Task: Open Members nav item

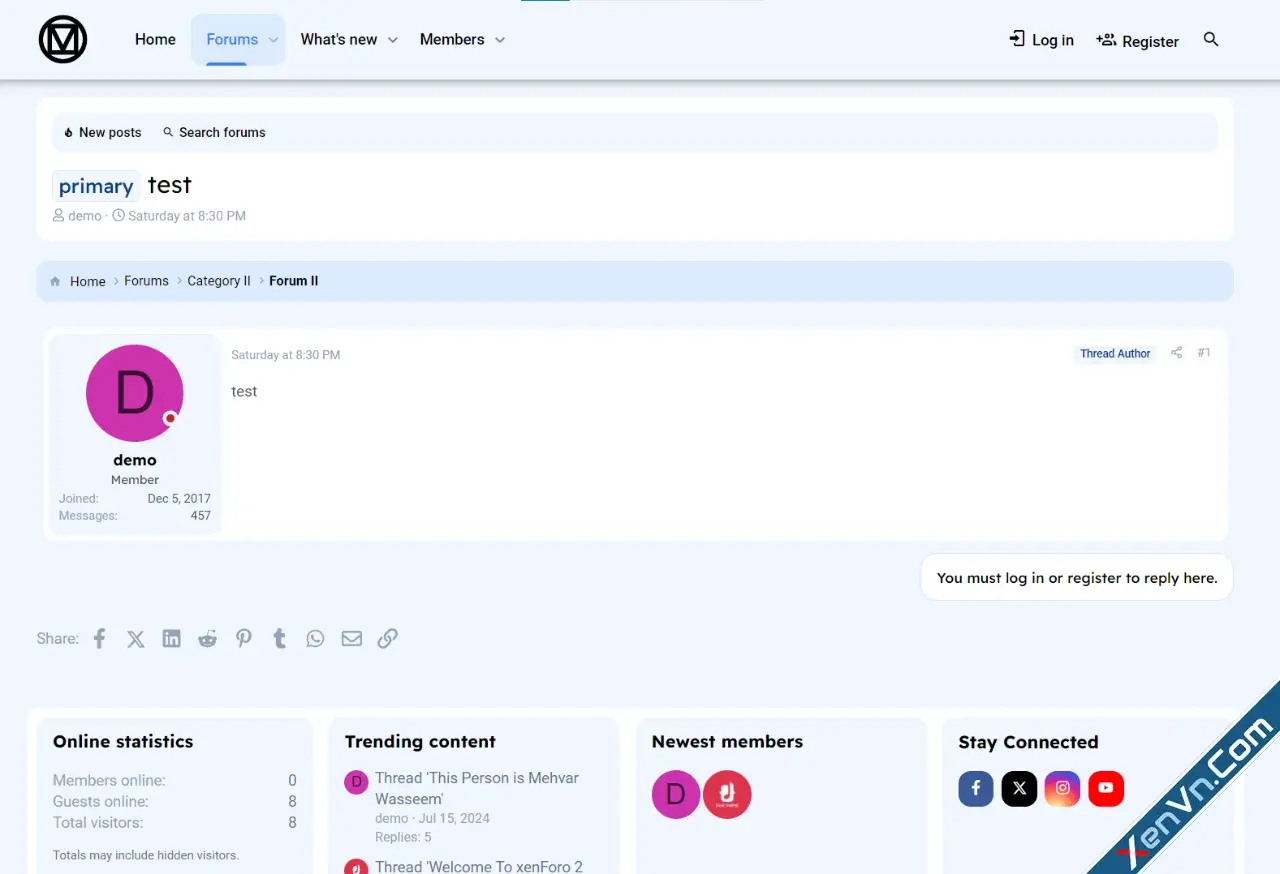Action: [x=452, y=40]
